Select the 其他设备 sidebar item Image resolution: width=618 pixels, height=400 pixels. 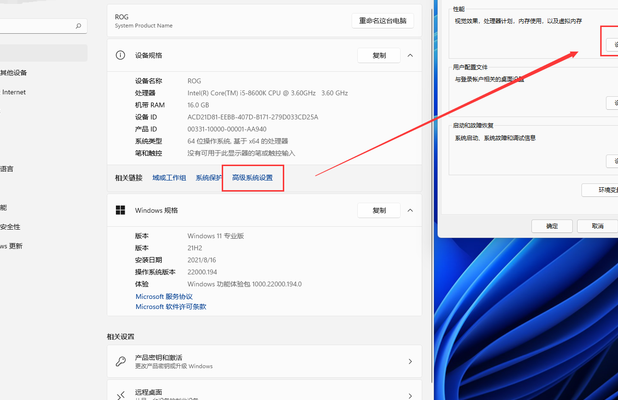[x=13, y=73]
